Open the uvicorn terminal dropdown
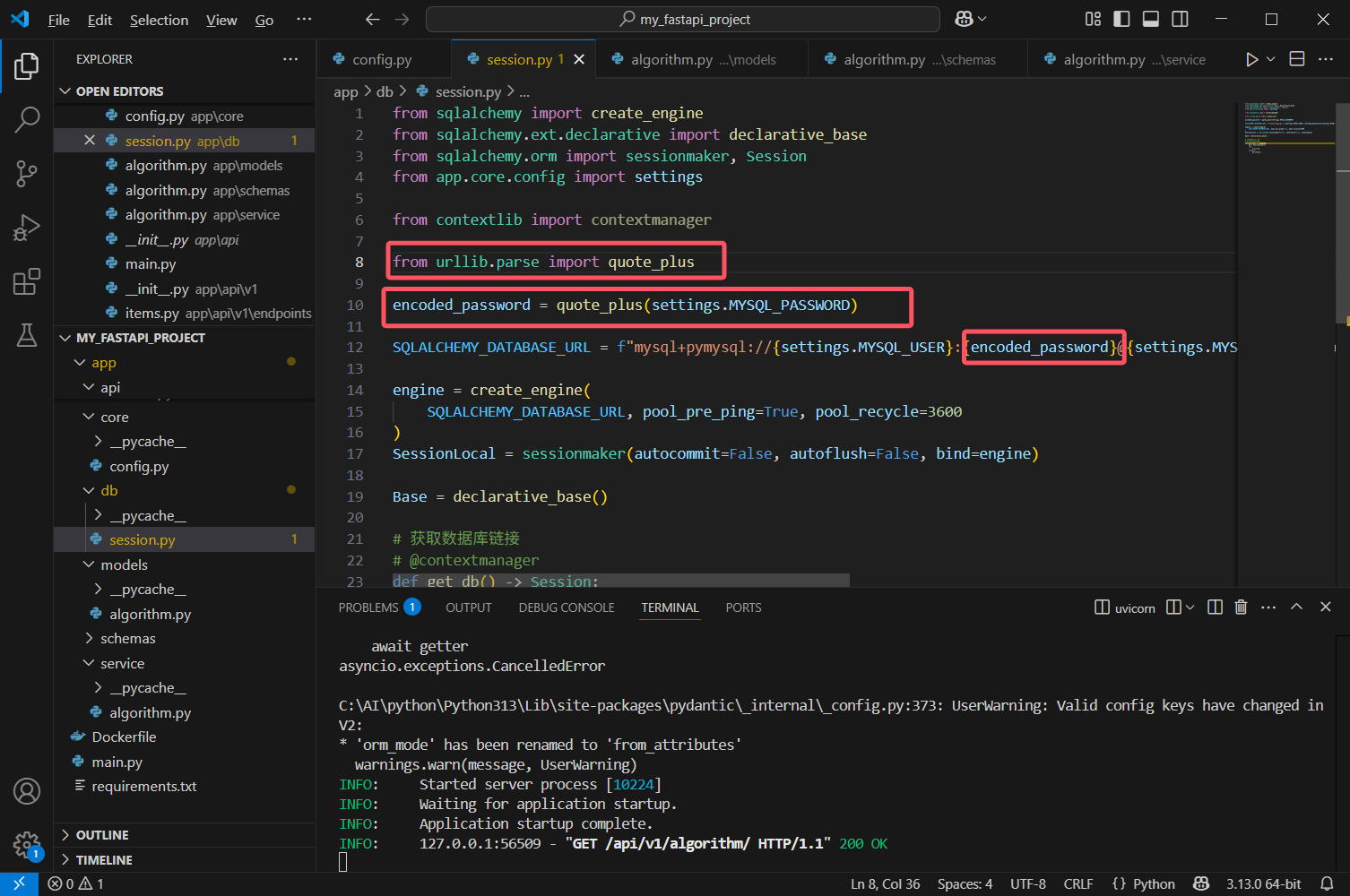The image size is (1350, 896). coord(1190,607)
